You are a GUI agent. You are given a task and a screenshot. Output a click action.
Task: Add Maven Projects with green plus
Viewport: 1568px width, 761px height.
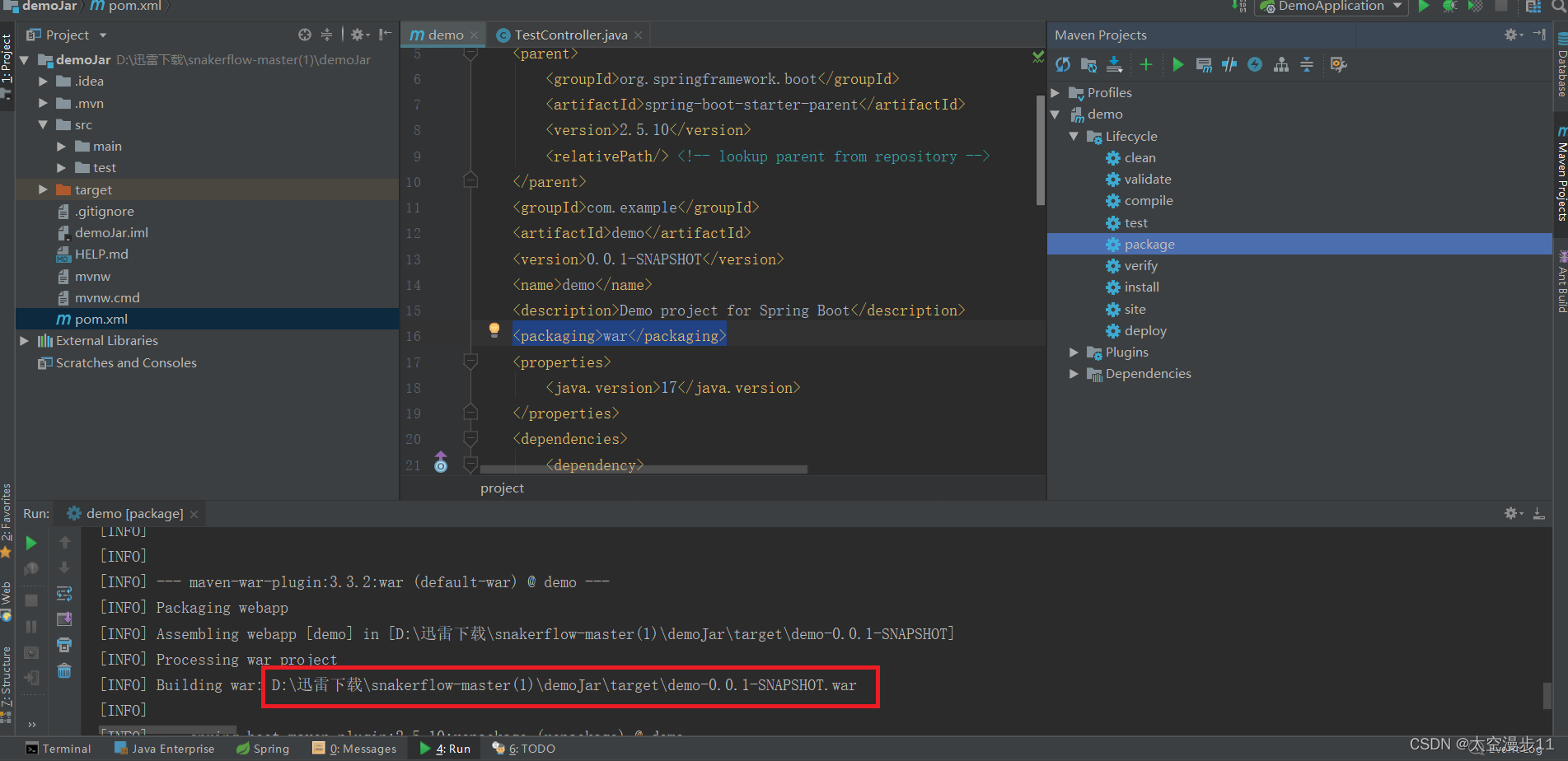coord(1145,64)
